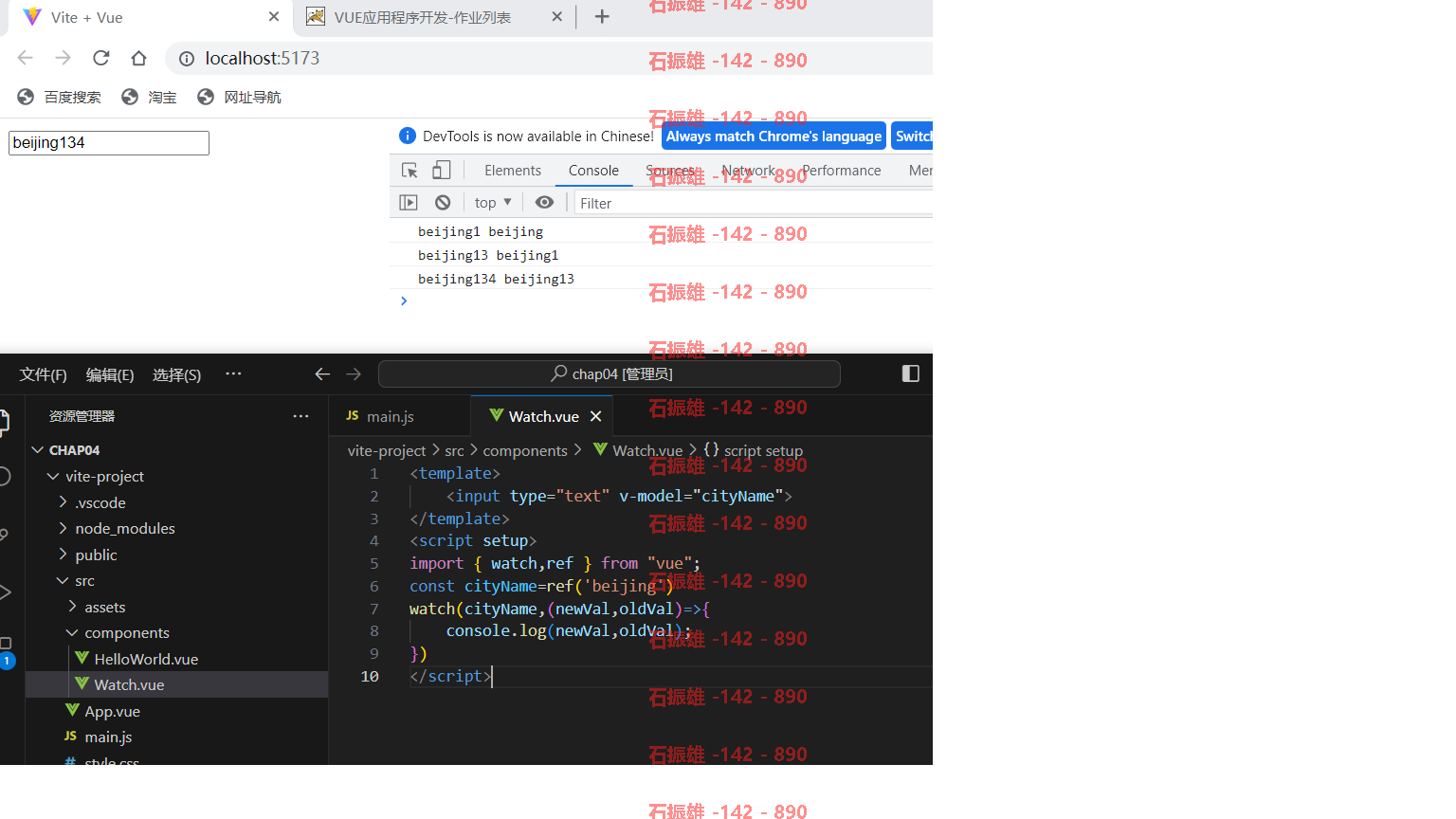Navigate back in VS Code
The width and height of the screenshot is (1456, 819).
pos(322,374)
